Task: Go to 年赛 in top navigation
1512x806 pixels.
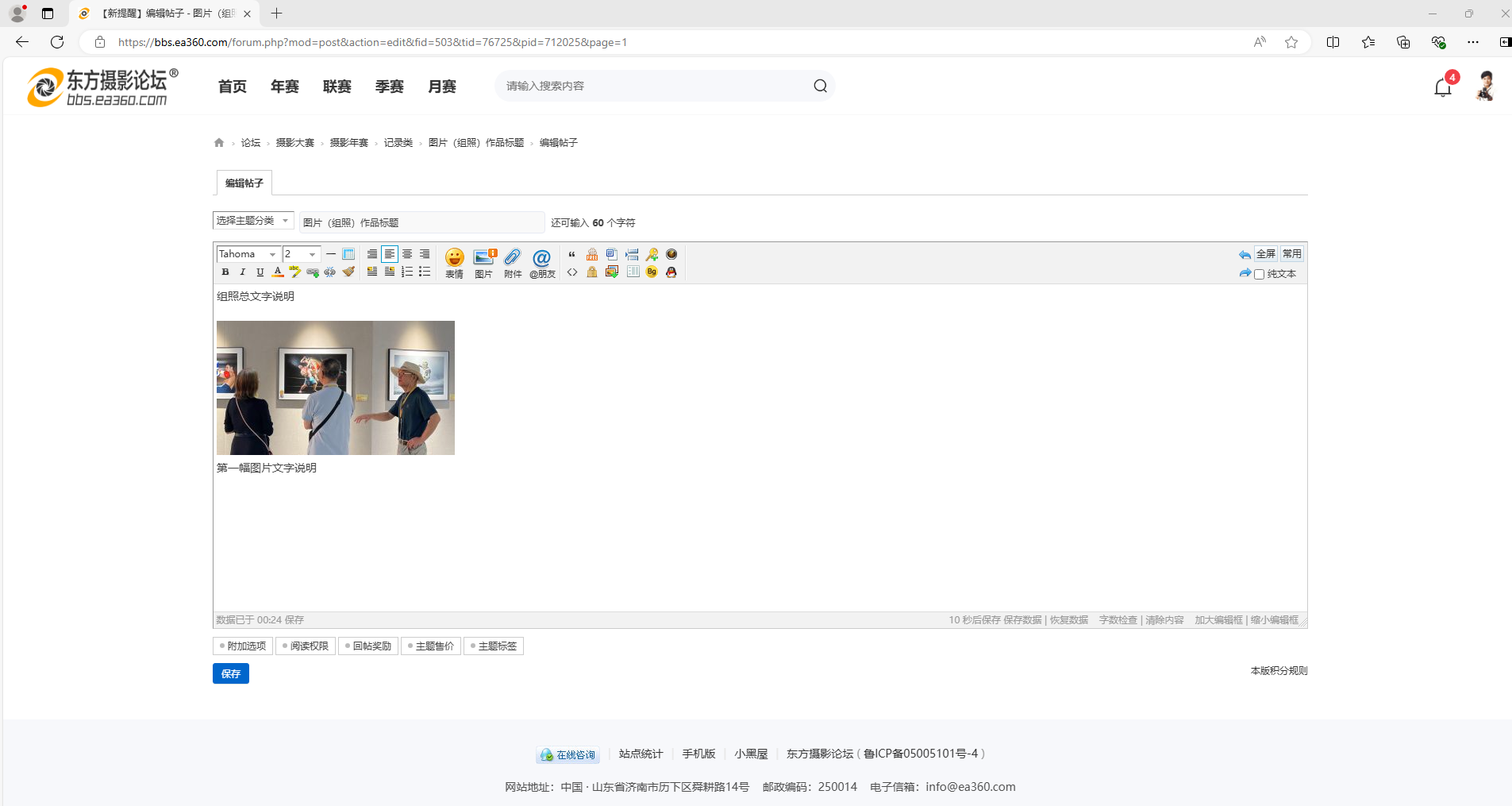Action: (285, 87)
